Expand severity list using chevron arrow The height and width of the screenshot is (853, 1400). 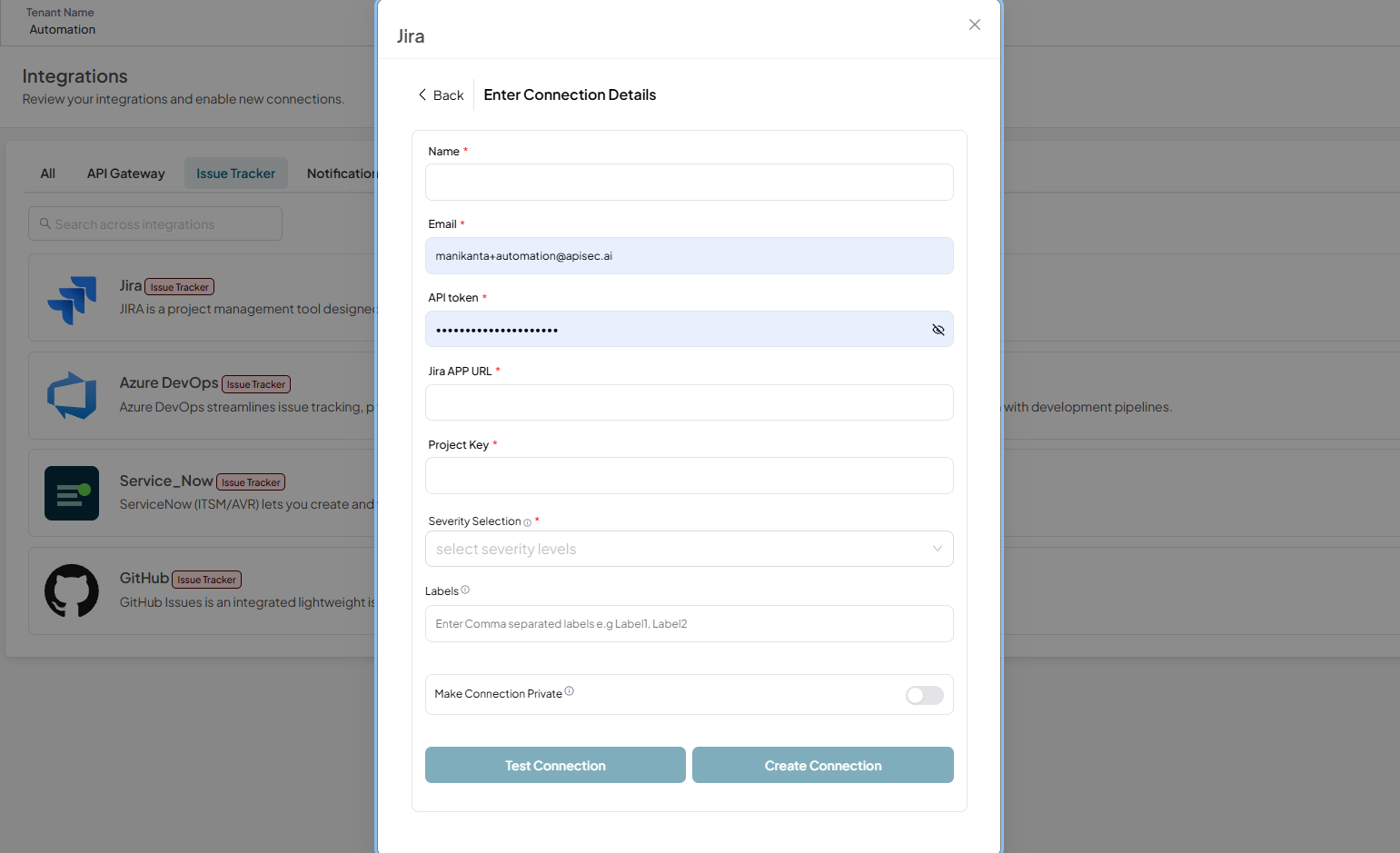coord(938,549)
